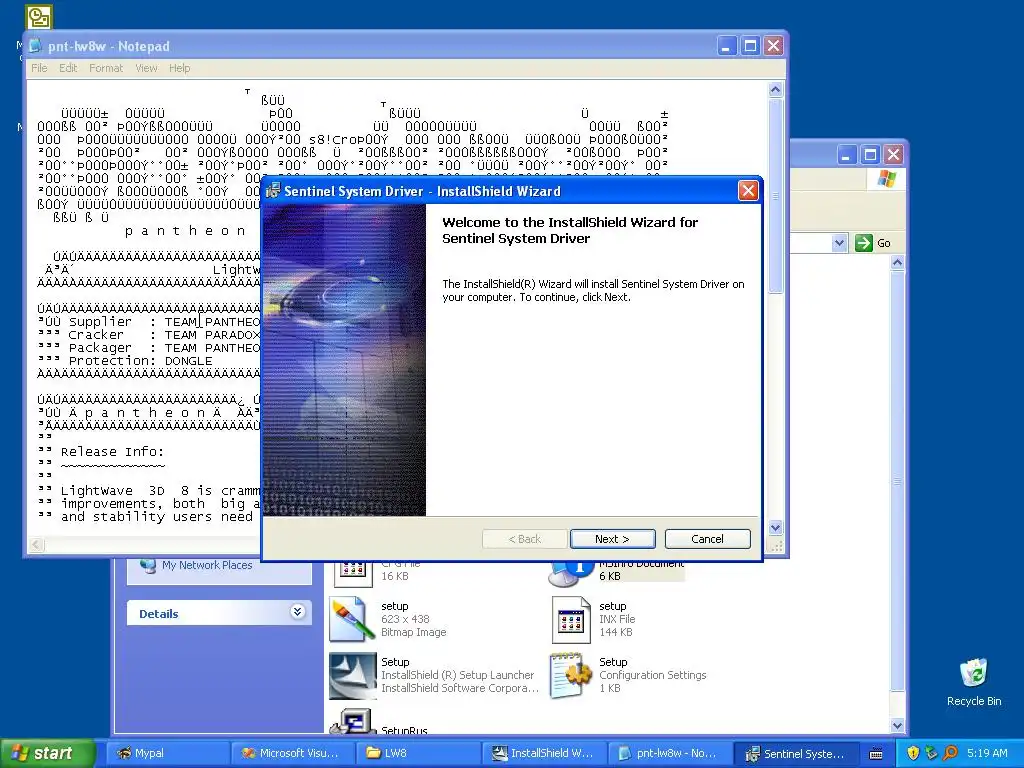This screenshot has height=768, width=1024.
Task: Click Explorer's vertical scrollbar up arrow
Action: [x=897, y=263]
